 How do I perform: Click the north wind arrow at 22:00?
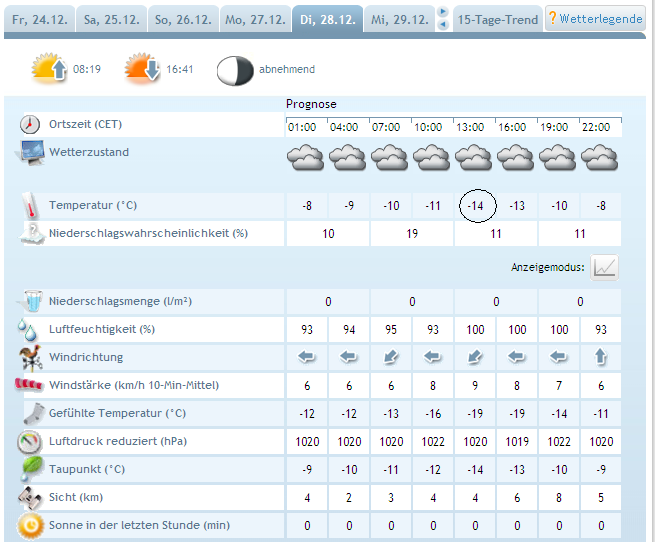(601, 357)
